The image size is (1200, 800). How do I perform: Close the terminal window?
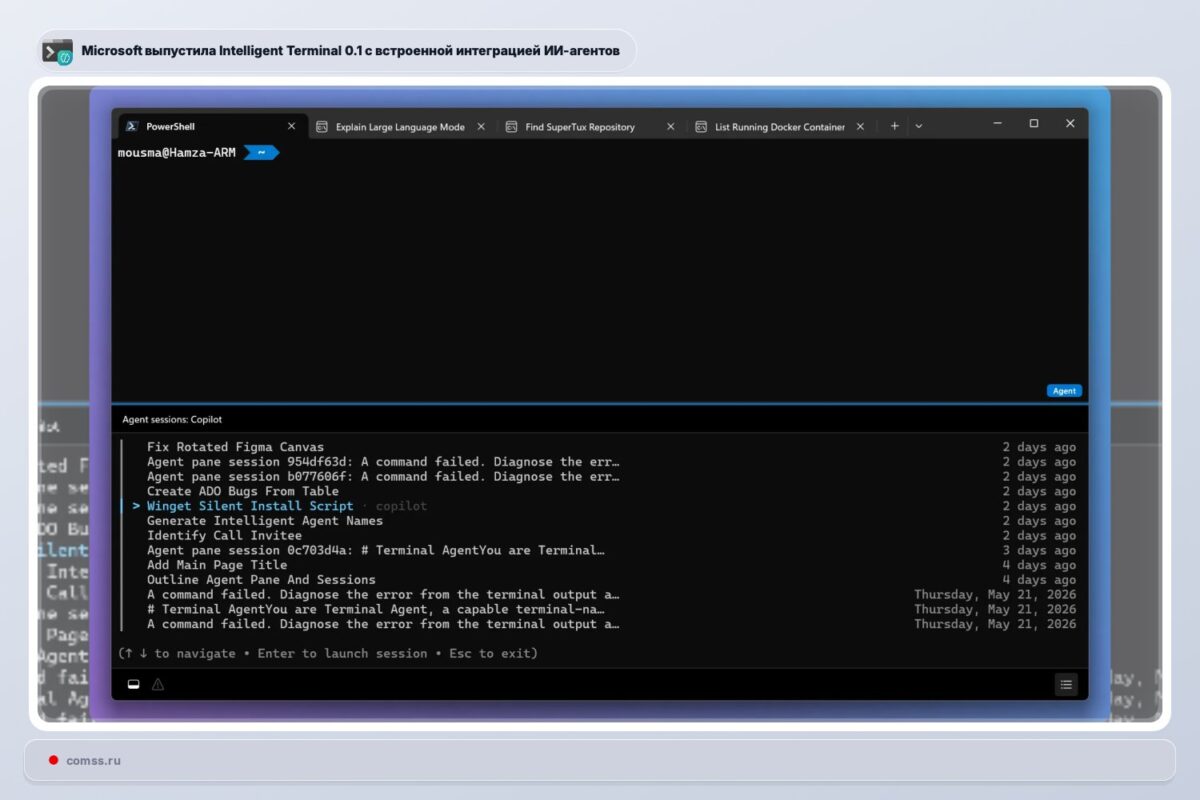point(1070,123)
